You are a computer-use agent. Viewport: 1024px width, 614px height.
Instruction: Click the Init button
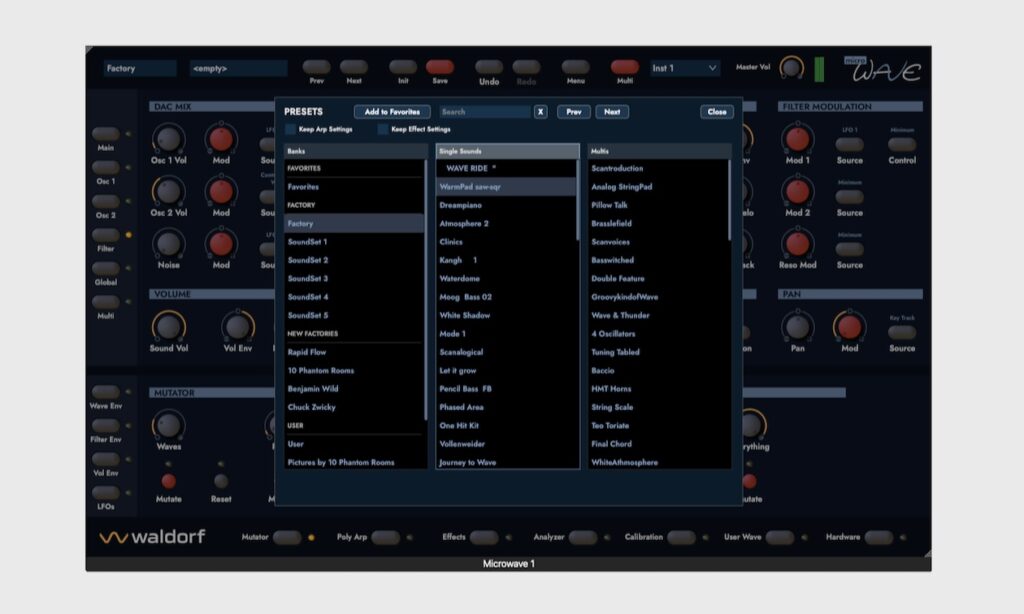click(403, 67)
